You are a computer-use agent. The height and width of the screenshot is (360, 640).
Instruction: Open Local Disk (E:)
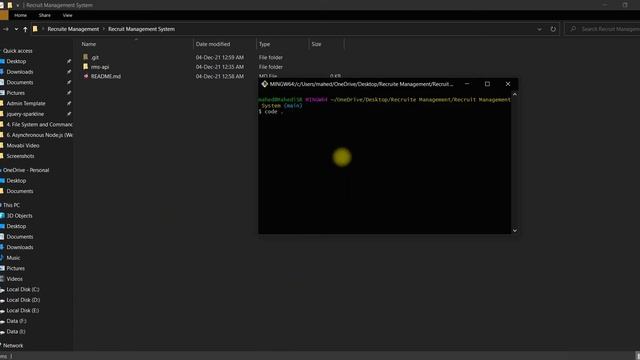click(x=23, y=311)
